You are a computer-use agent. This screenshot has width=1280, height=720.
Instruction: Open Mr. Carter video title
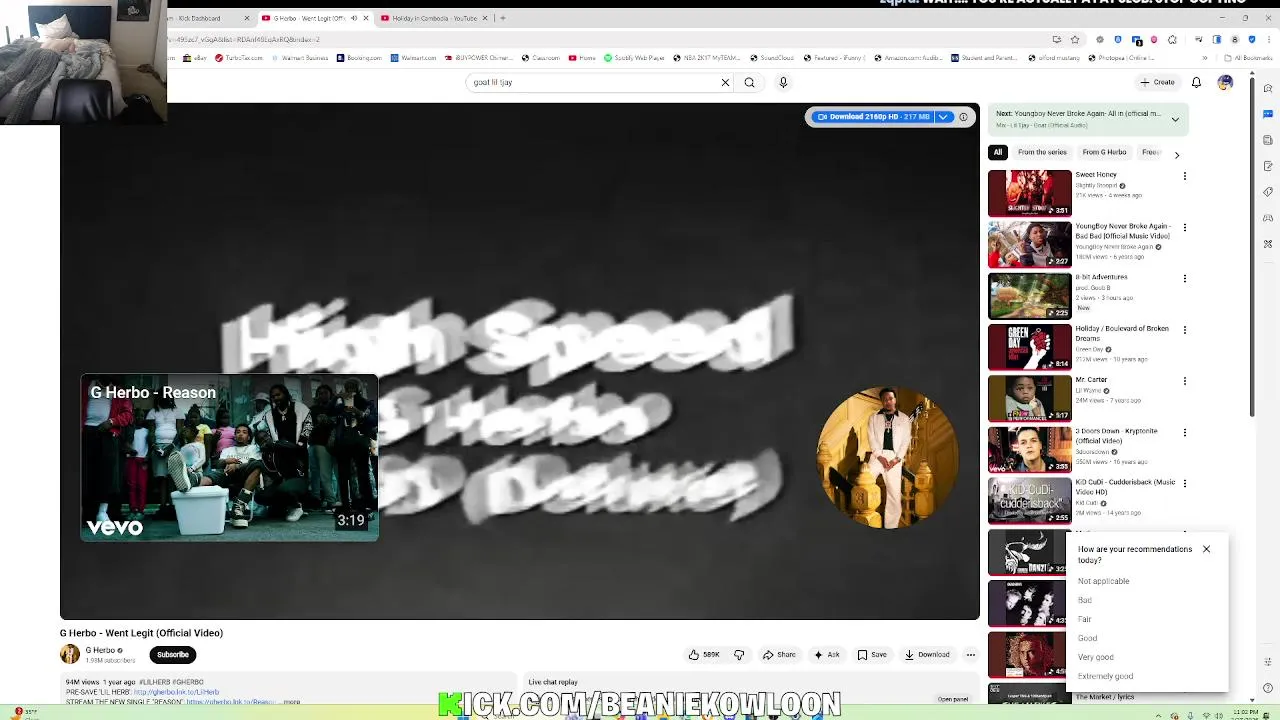[x=1091, y=380]
